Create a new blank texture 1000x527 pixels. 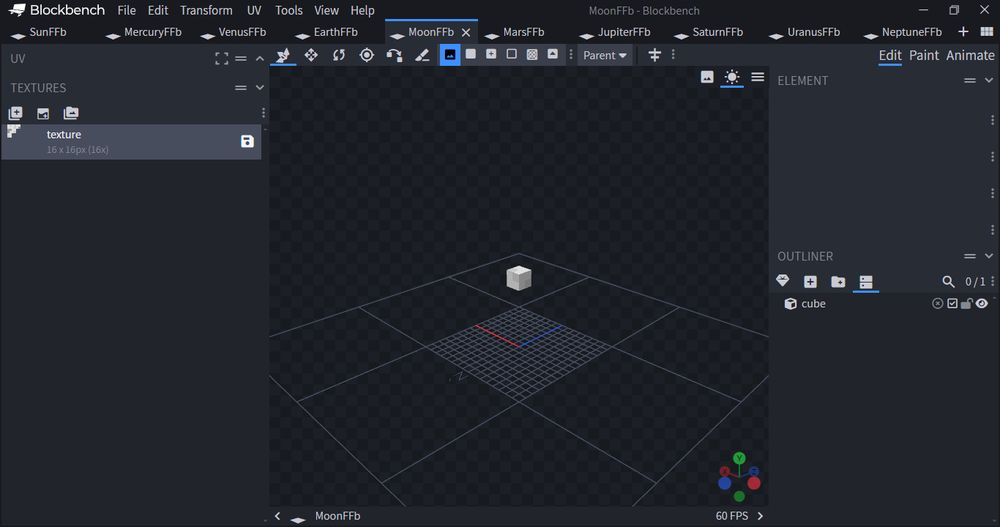(x=15, y=114)
